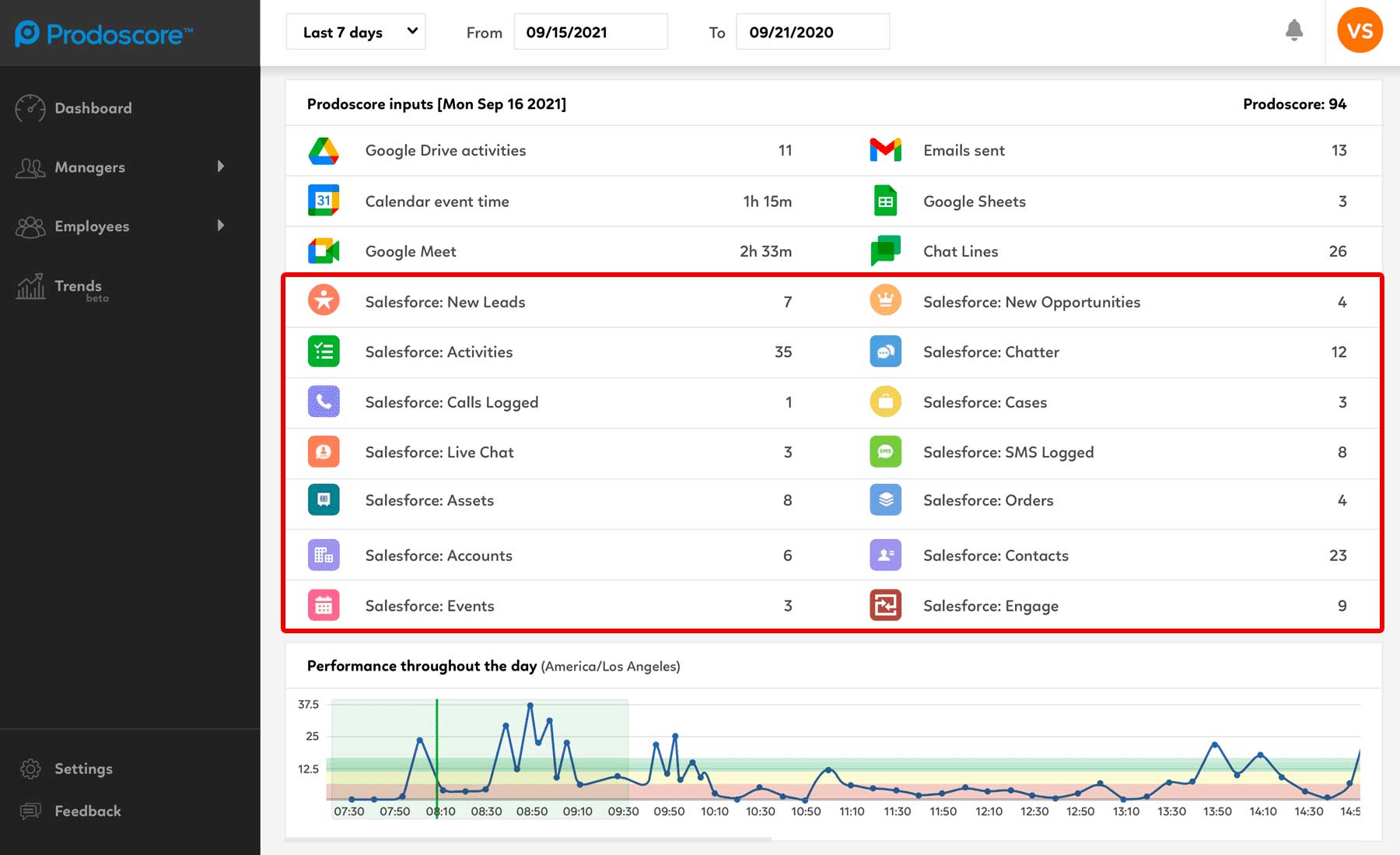Click the Salesforce Cases briefcase icon
The width and height of the screenshot is (1400, 855).
(x=885, y=401)
